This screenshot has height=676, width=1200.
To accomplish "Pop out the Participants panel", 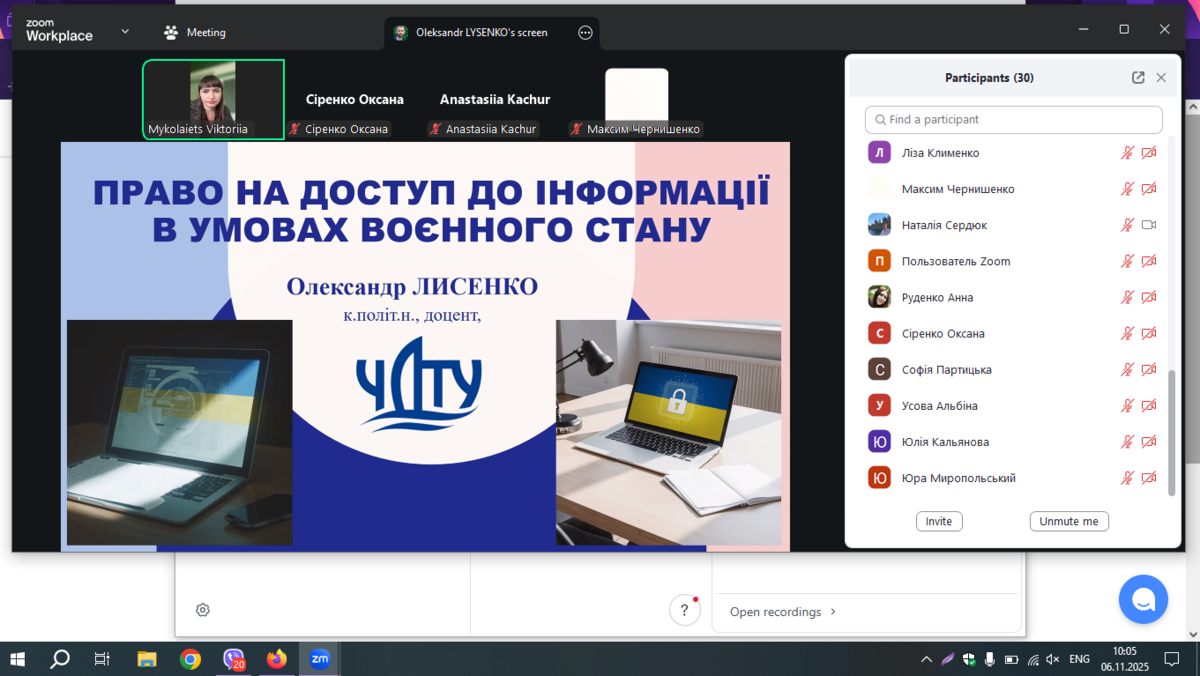I will coord(1138,78).
